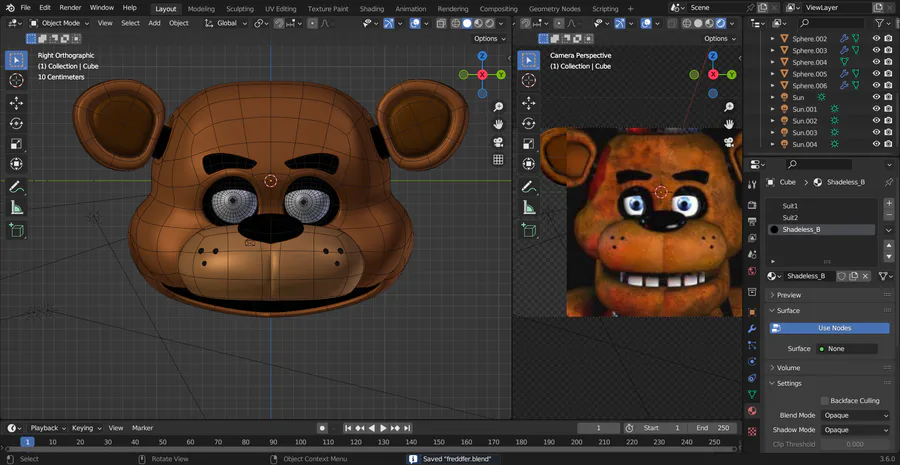Open the Render properties tab

click(x=752, y=206)
